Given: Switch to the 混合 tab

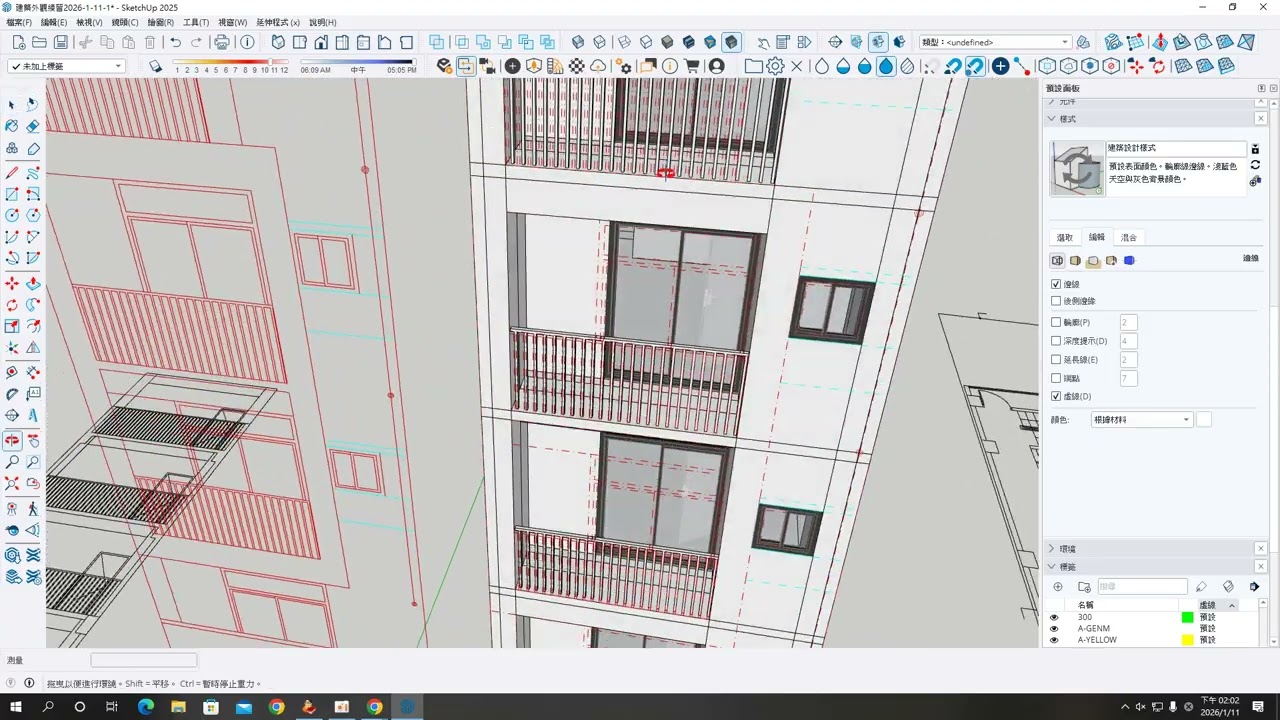Looking at the screenshot, I should (1129, 238).
